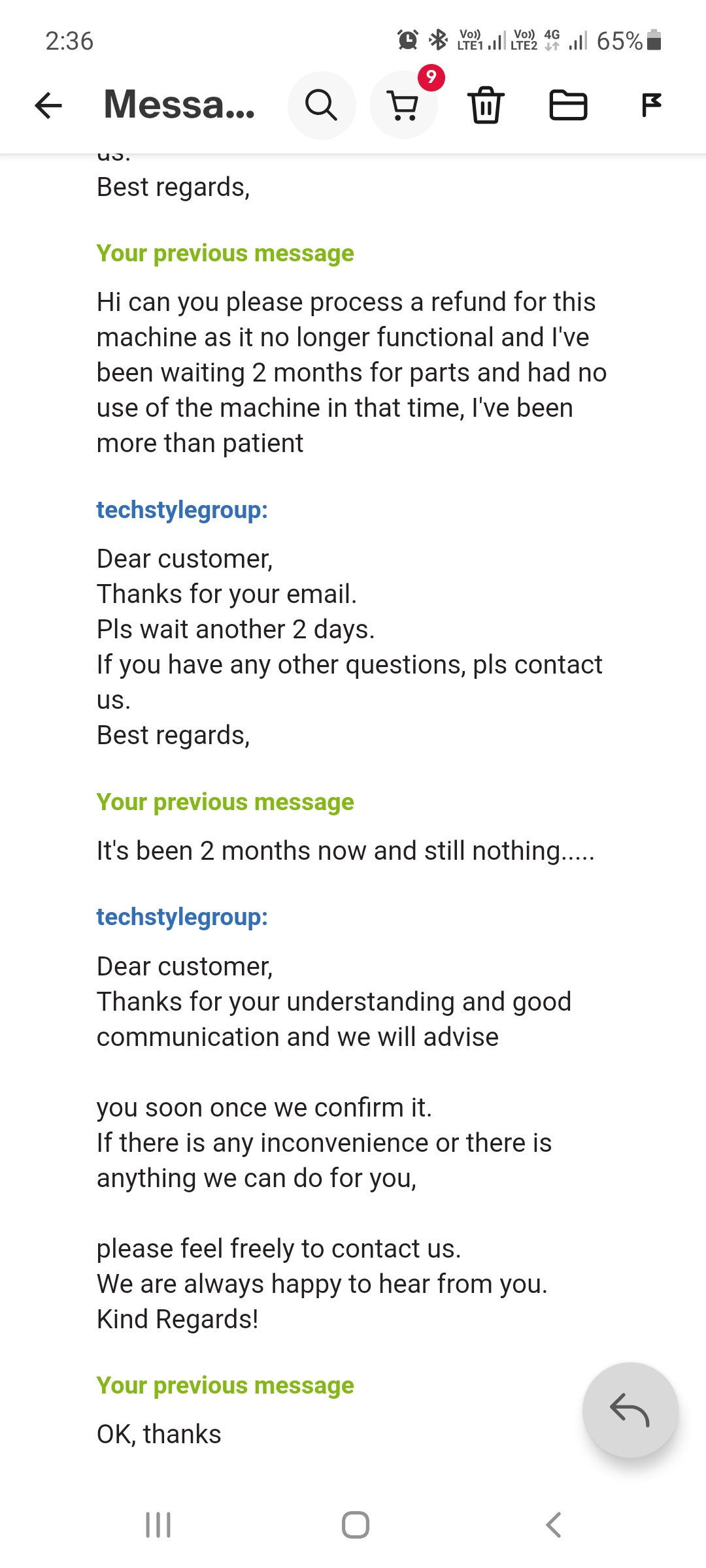
Task: Flag this message
Action: point(651,105)
